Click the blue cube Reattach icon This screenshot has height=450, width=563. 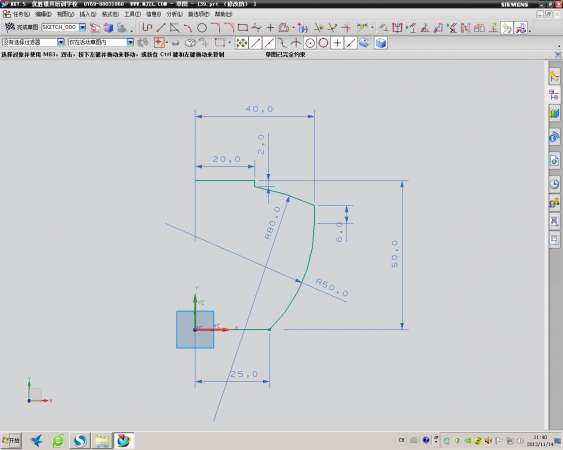point(108,28)
